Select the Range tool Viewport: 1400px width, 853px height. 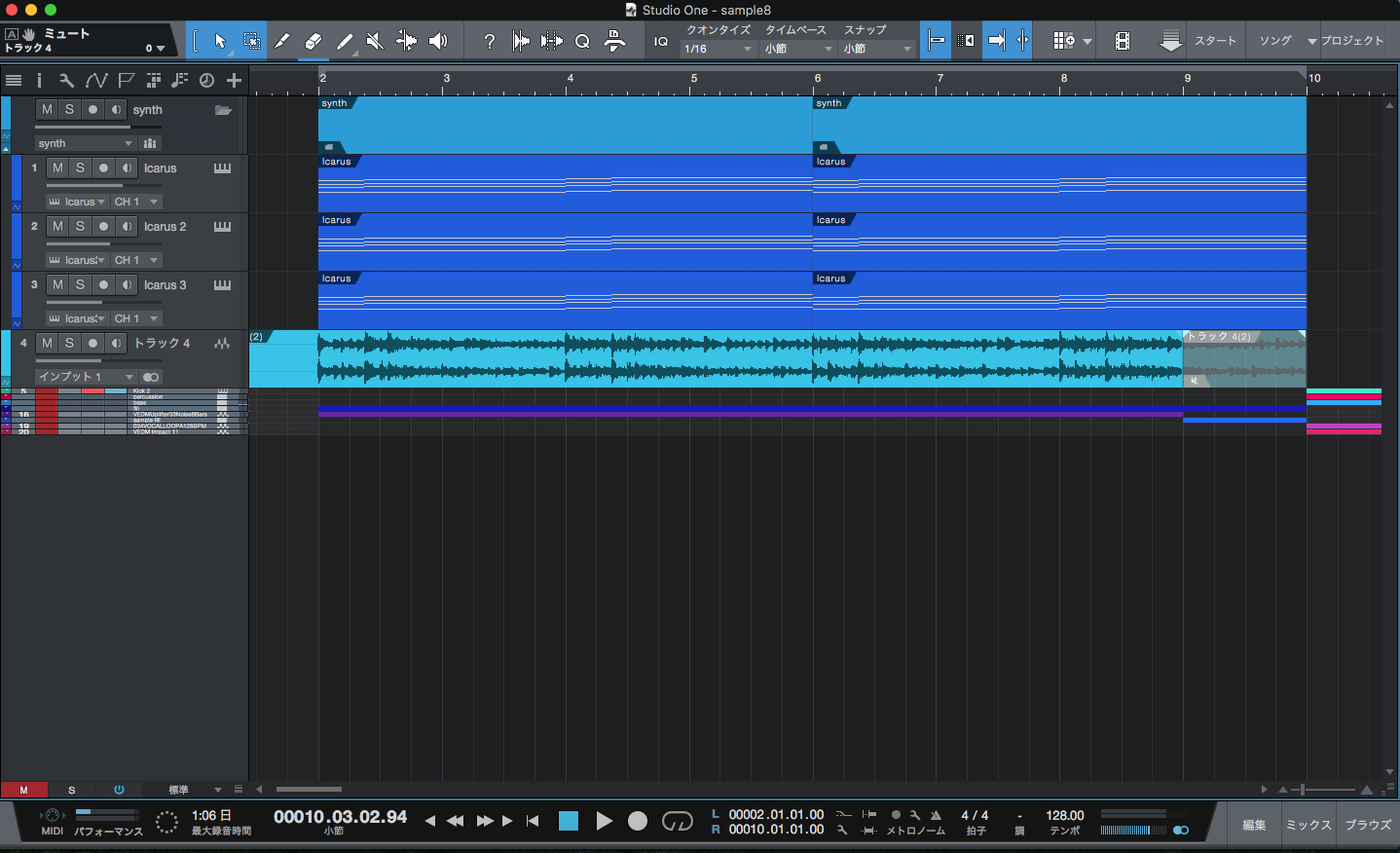(251, 41)
